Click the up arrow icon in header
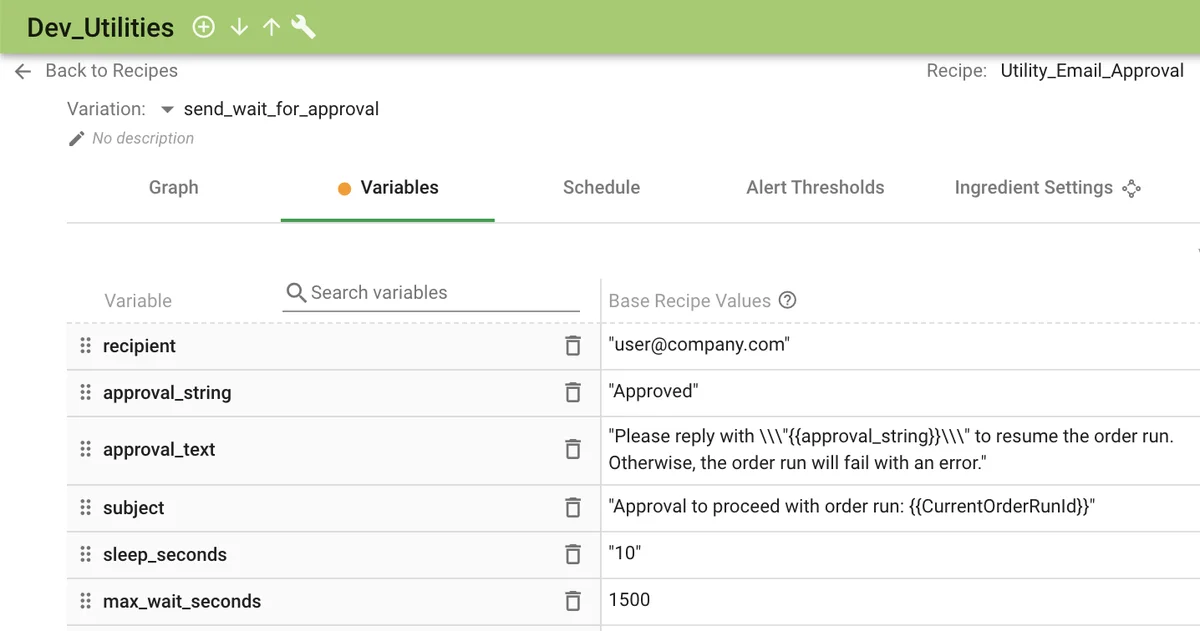Image resolution: width=1200 pixels, height=631 pixels. click(270, 28)
